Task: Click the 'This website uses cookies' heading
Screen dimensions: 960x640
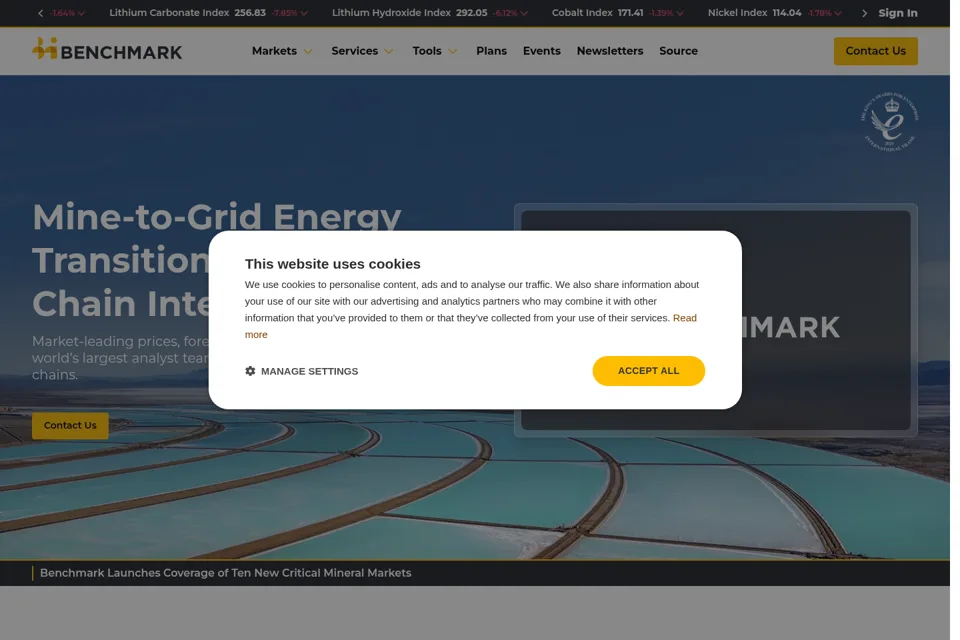Action: coord(332,264)
